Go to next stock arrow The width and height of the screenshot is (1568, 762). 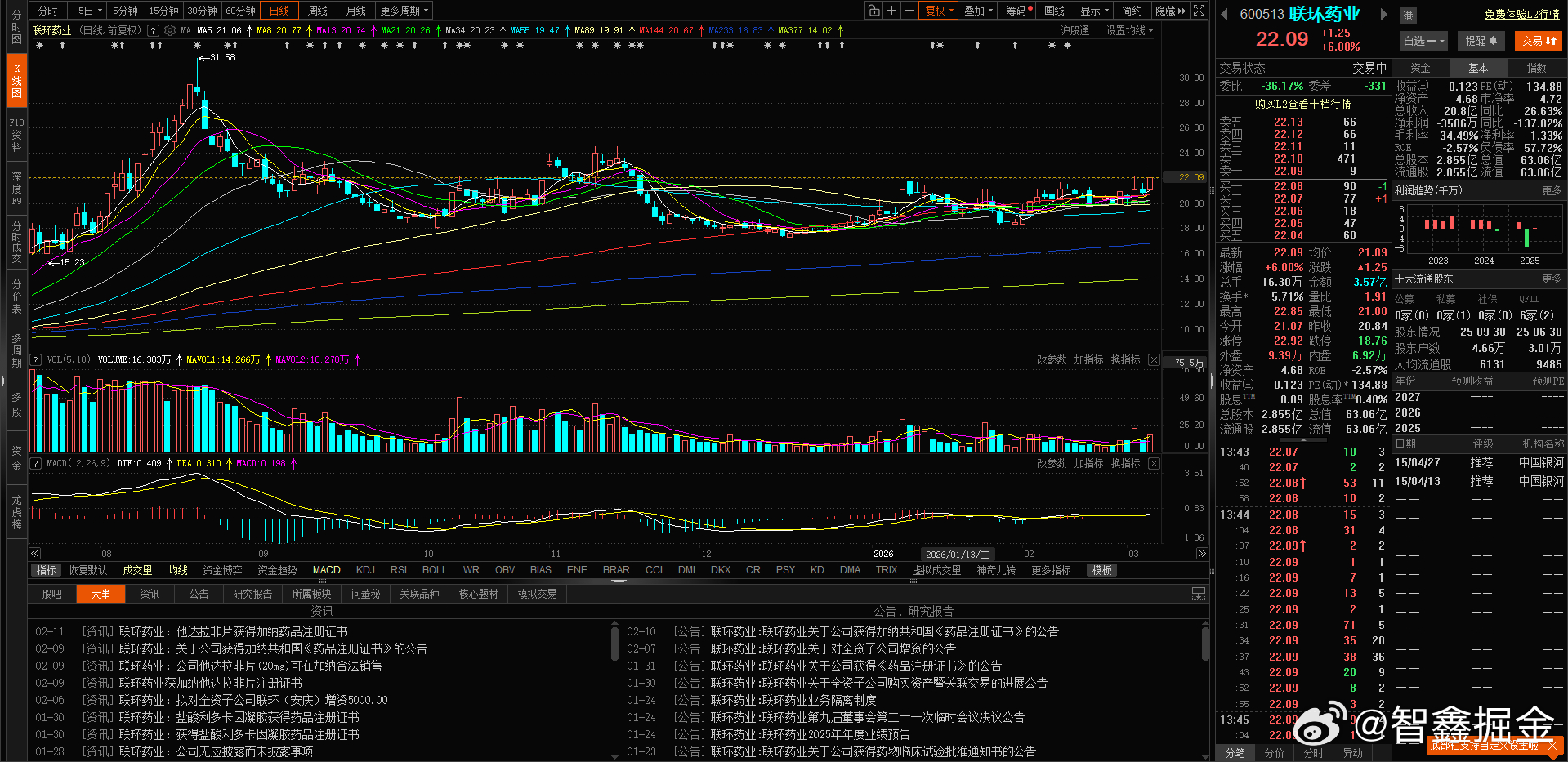pyautogui.click(x=1383, y=14)
